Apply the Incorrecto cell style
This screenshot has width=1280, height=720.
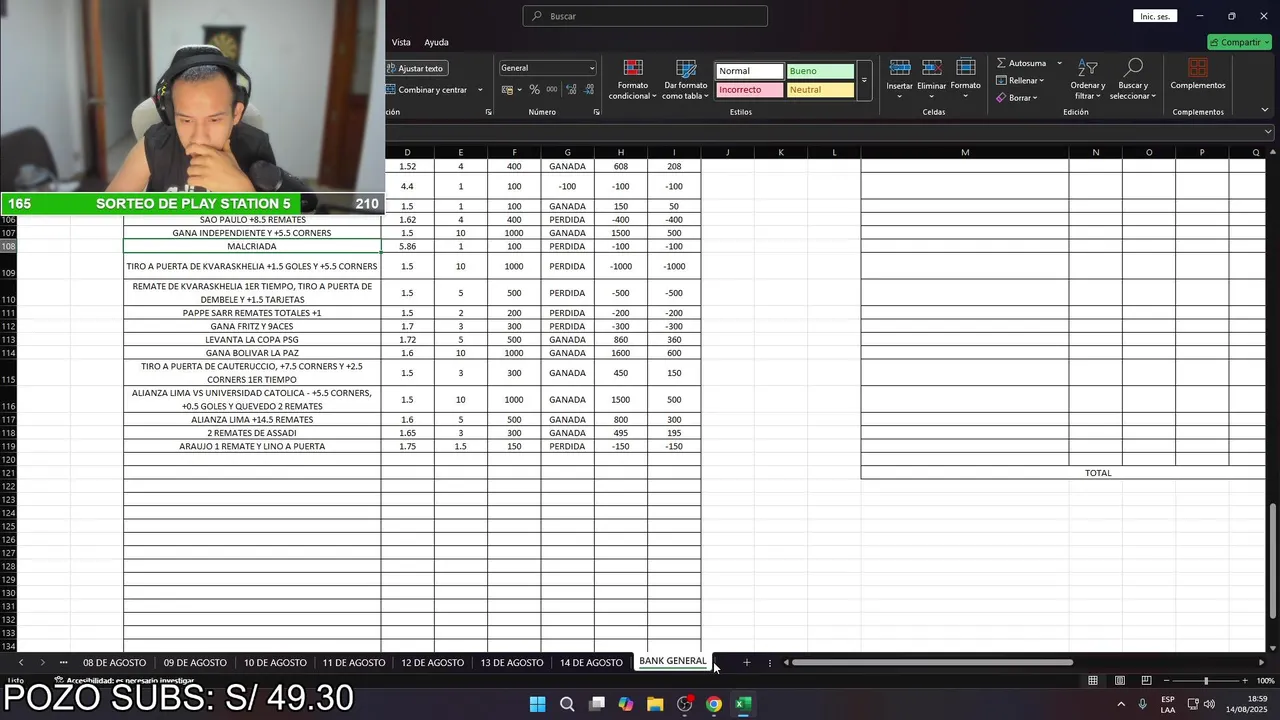point(749,90)
